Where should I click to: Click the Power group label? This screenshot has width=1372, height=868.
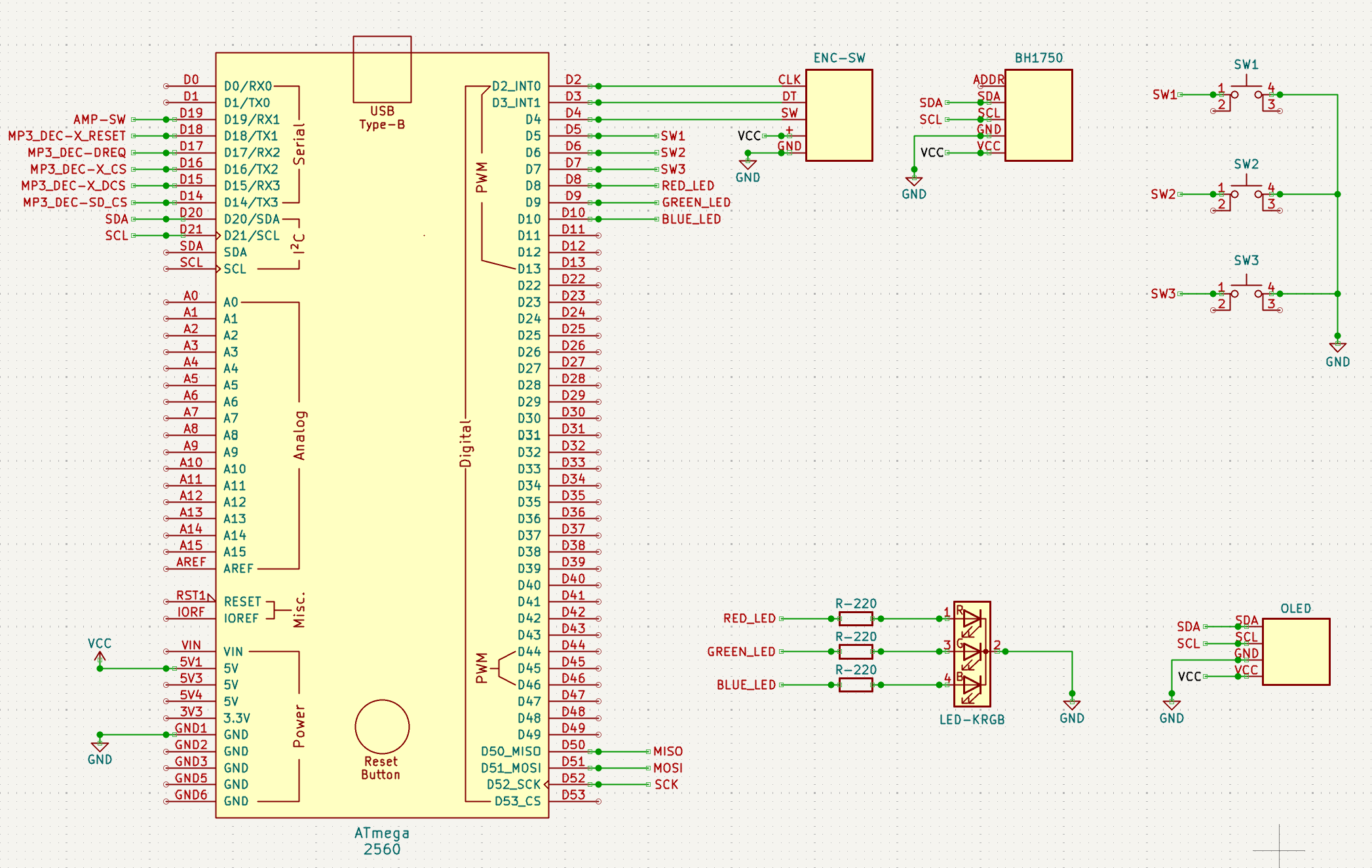pos(299,726)
